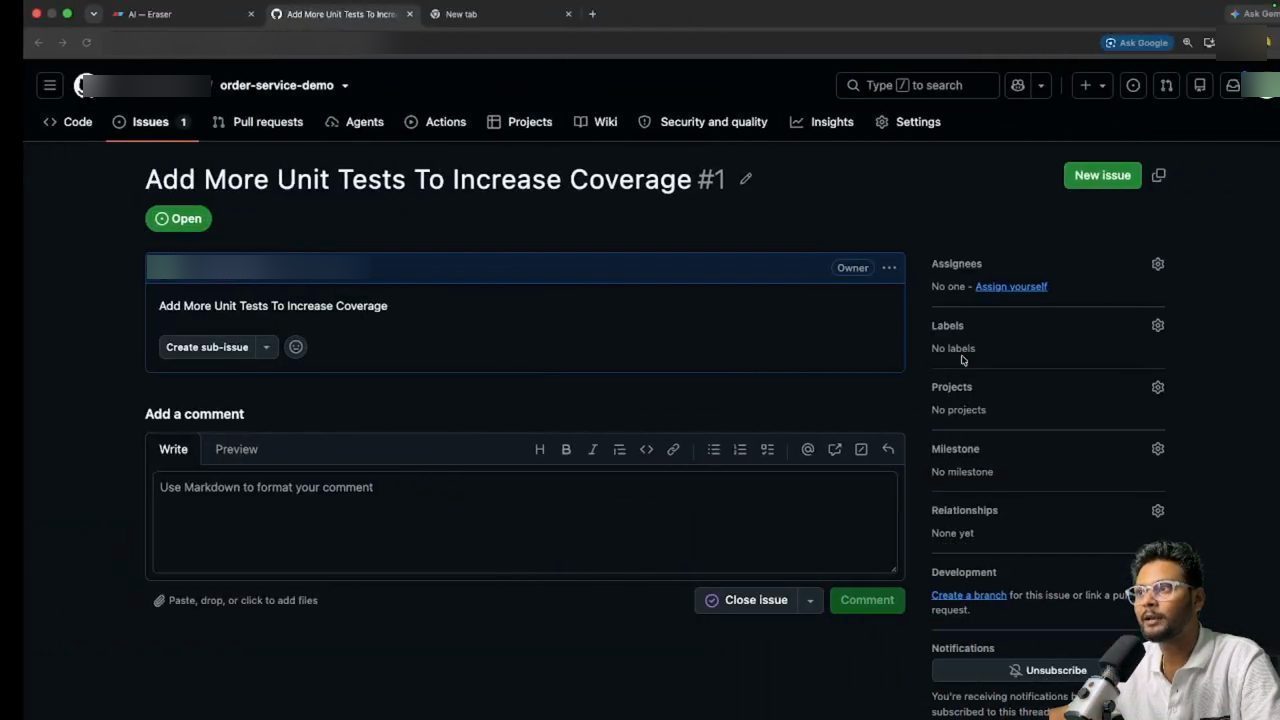
Task: Expand the Close issue options dropdown
Action: tap(810, 600)
